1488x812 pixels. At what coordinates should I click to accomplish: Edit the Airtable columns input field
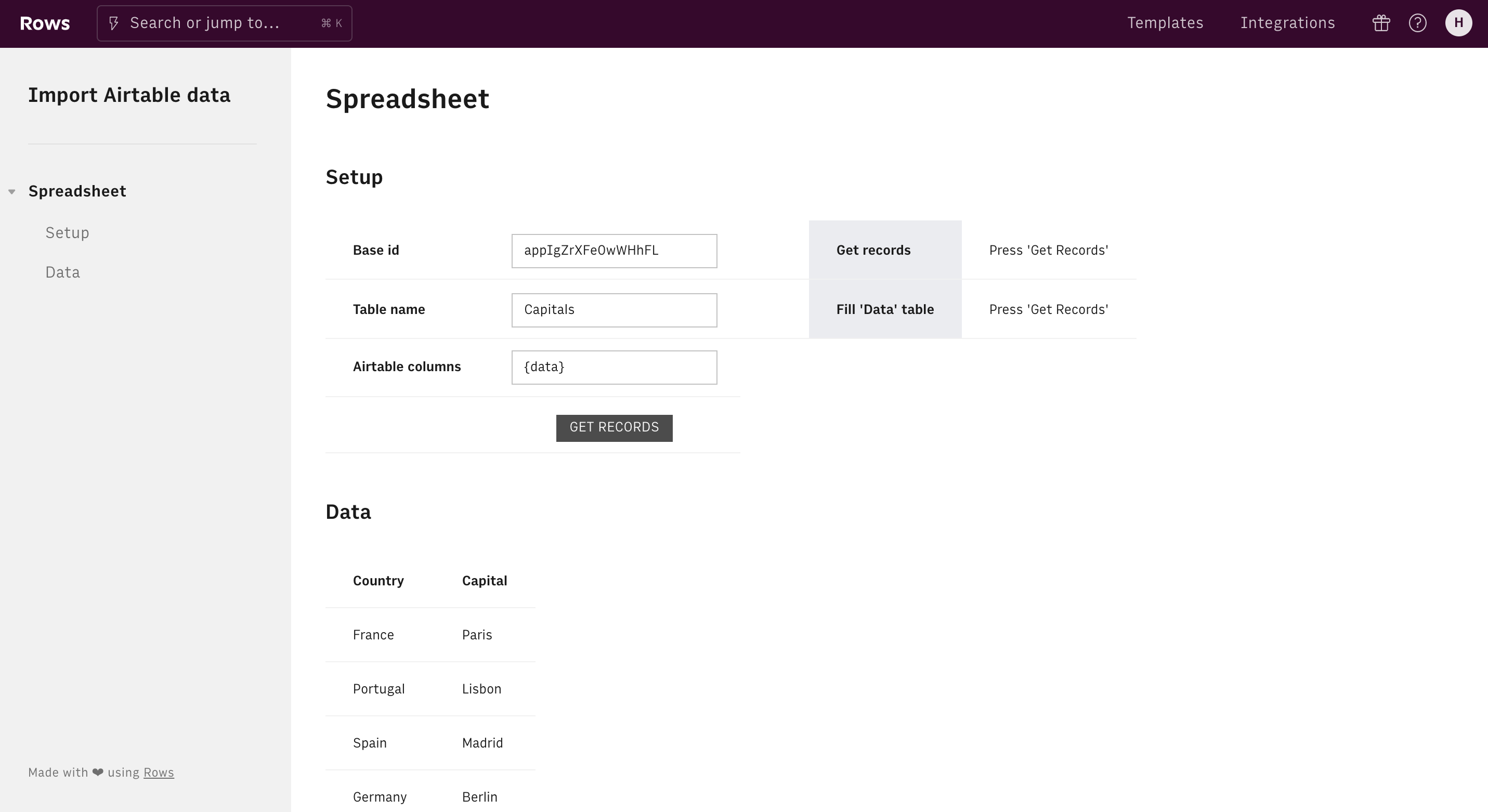click(614, 368)
